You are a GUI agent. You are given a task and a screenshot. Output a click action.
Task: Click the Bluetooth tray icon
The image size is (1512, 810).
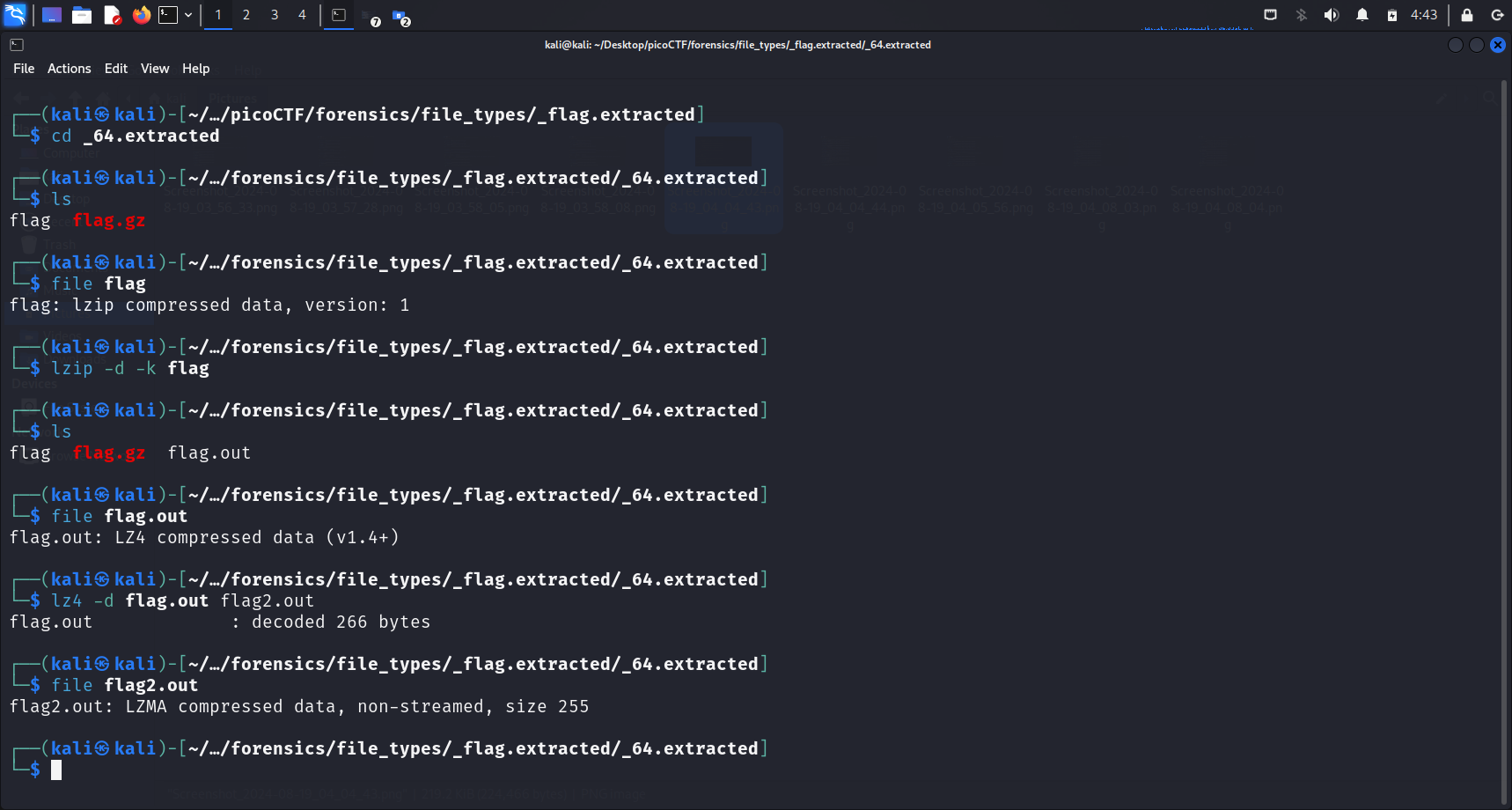point(1301,15)
